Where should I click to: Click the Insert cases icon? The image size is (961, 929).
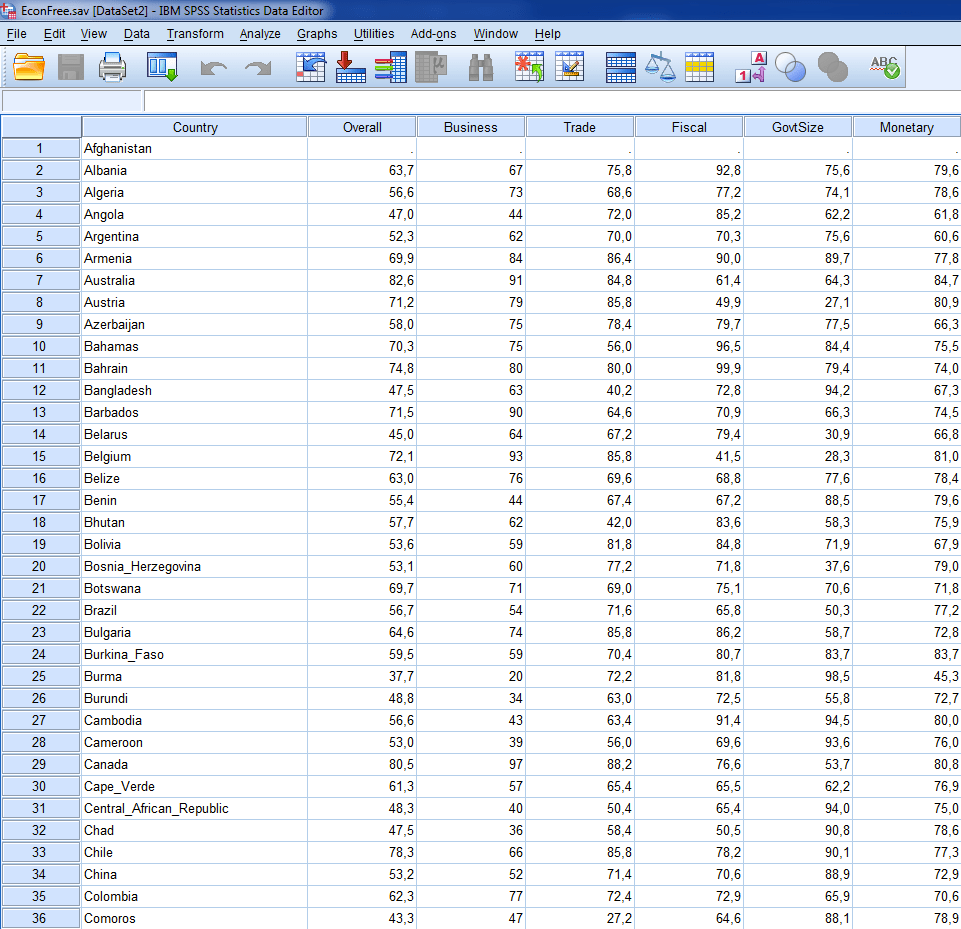pos(529,67)
